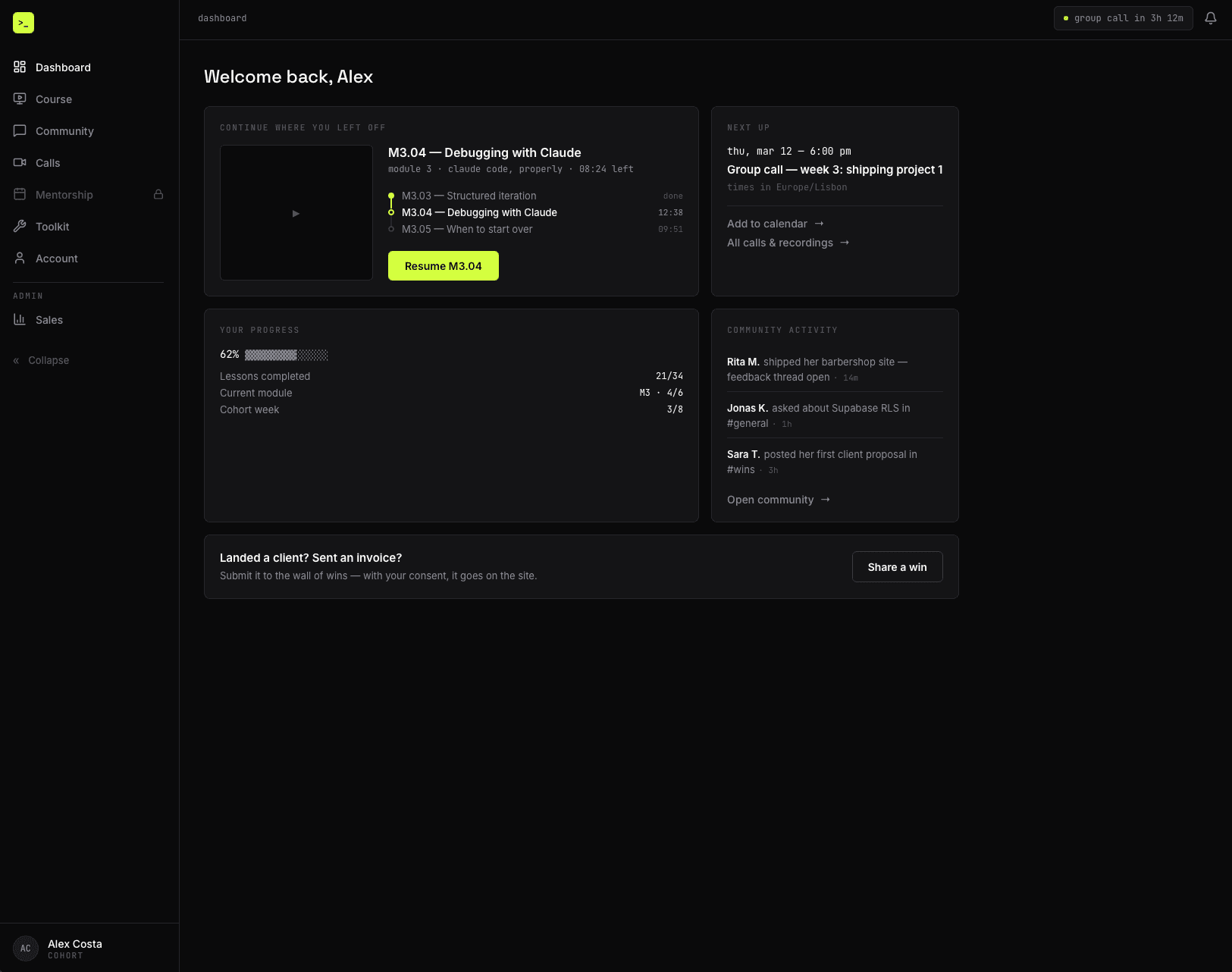The image size is (1232, 972).
Task: Navigate to Calls page
Action: (89, 162)
